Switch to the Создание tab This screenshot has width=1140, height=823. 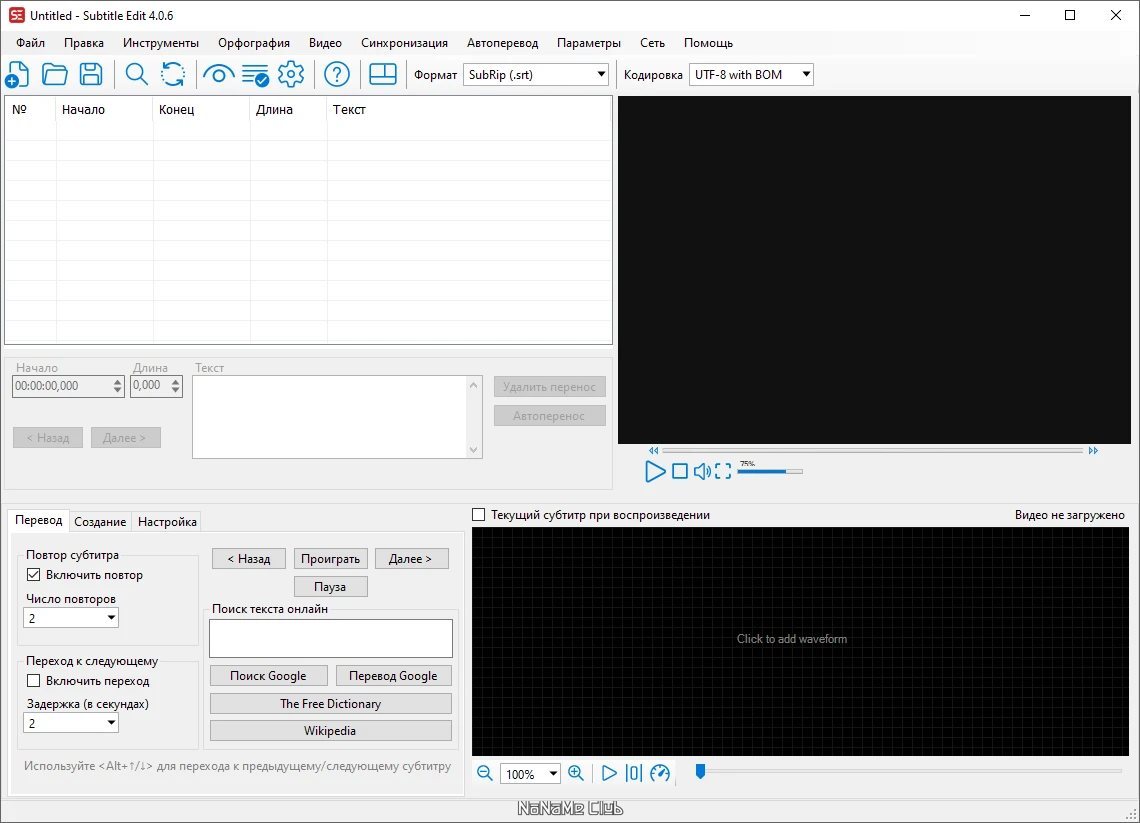[x=100, y=521]
